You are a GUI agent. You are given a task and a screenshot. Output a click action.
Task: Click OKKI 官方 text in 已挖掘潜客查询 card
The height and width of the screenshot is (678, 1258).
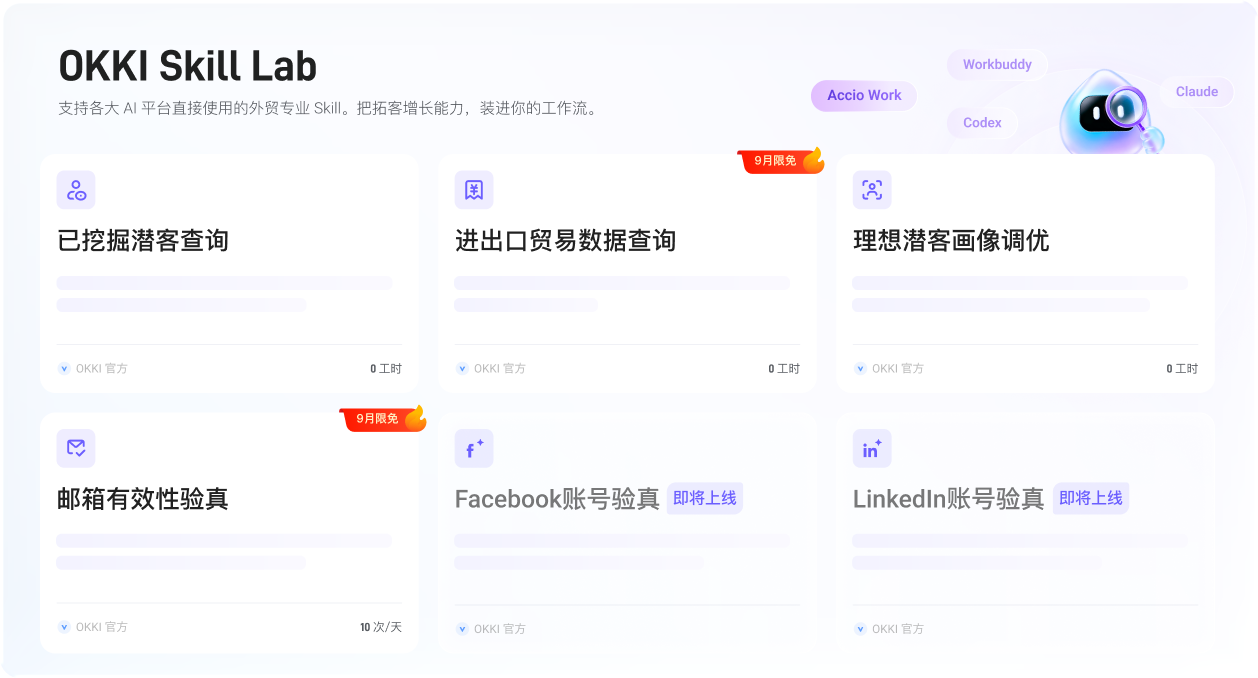pos(102,369)
